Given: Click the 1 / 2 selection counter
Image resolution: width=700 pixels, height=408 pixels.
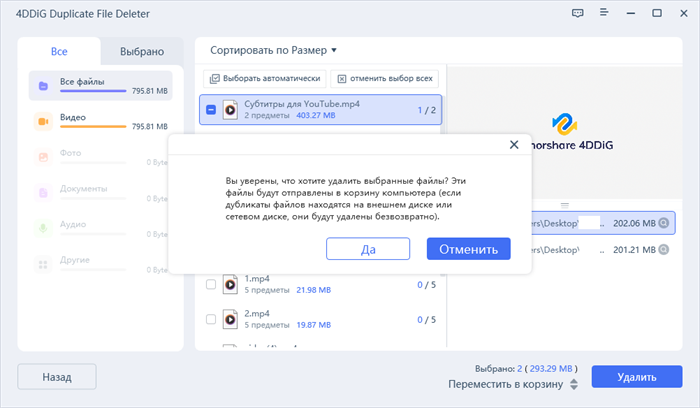Looking at the screenshot, I should [426, 110].
